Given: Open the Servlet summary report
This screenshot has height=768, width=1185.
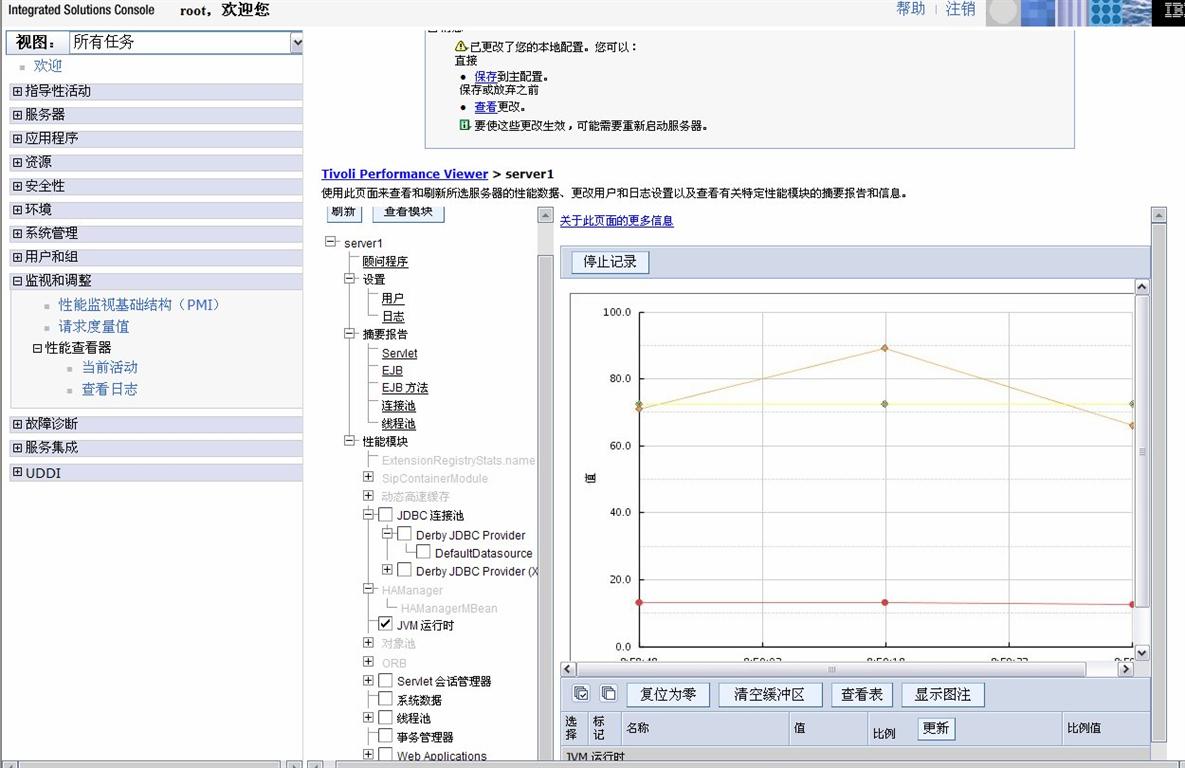Looking at the screenshot, I should point(399,353).
